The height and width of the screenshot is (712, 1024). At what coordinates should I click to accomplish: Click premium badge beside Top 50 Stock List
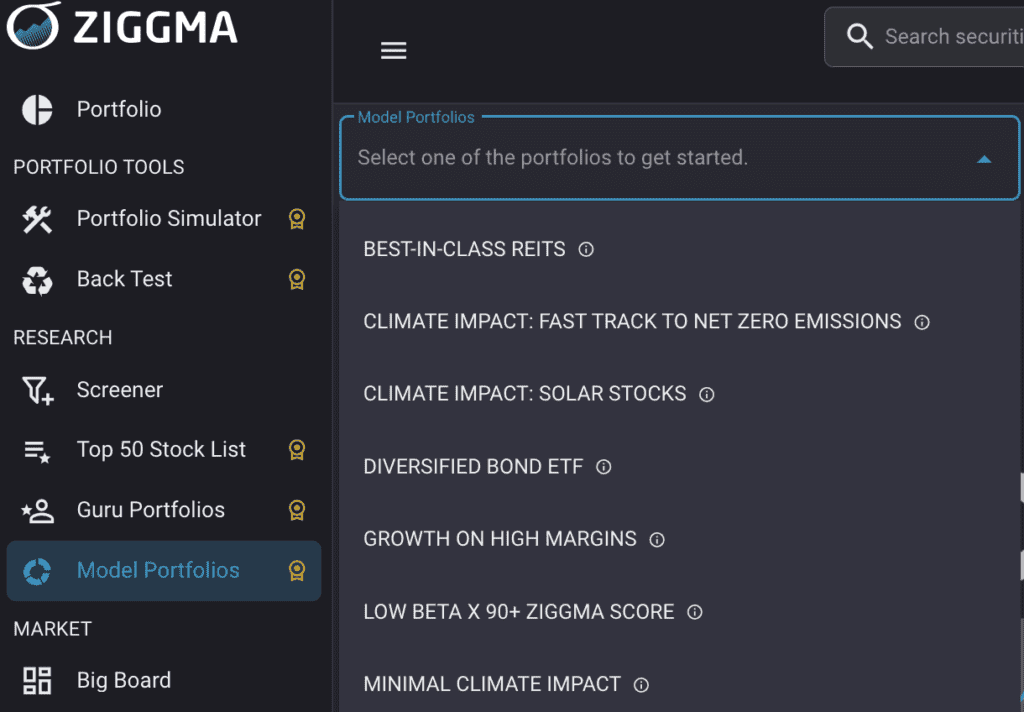pos(297,450)
